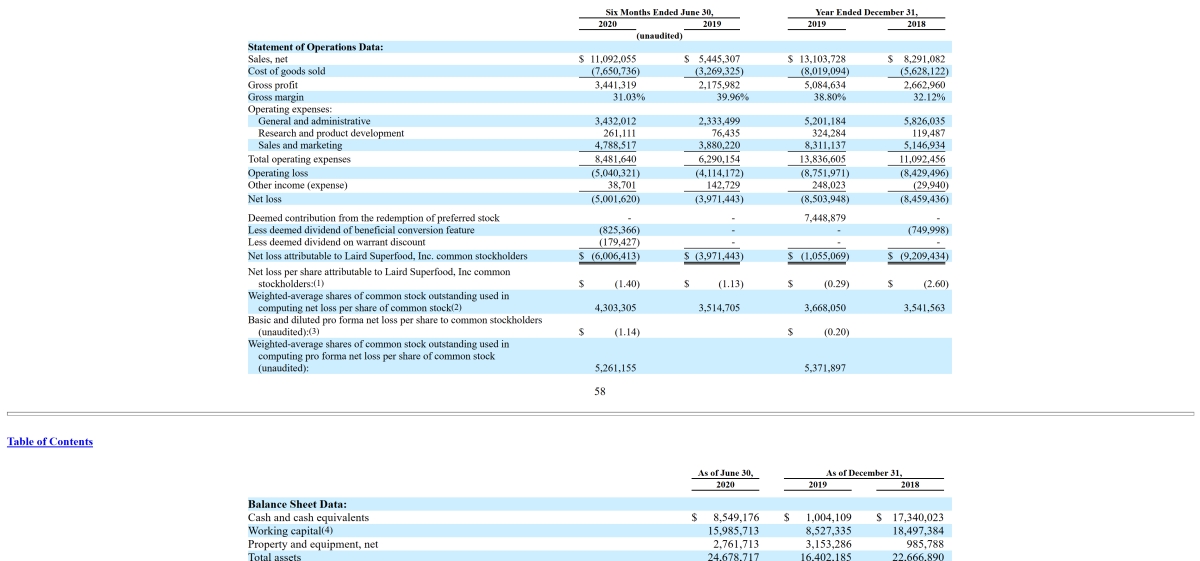Click the 'Property and equipment, net' label
This screenshot has width=1200, height=561.
313,544
